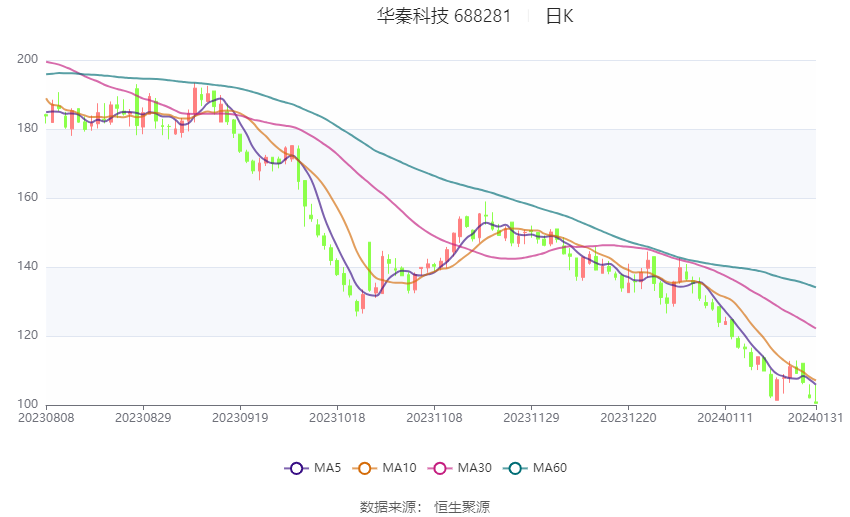Click the 100 price axis label
Screen dimensions: 850x517
pos(27,404)
